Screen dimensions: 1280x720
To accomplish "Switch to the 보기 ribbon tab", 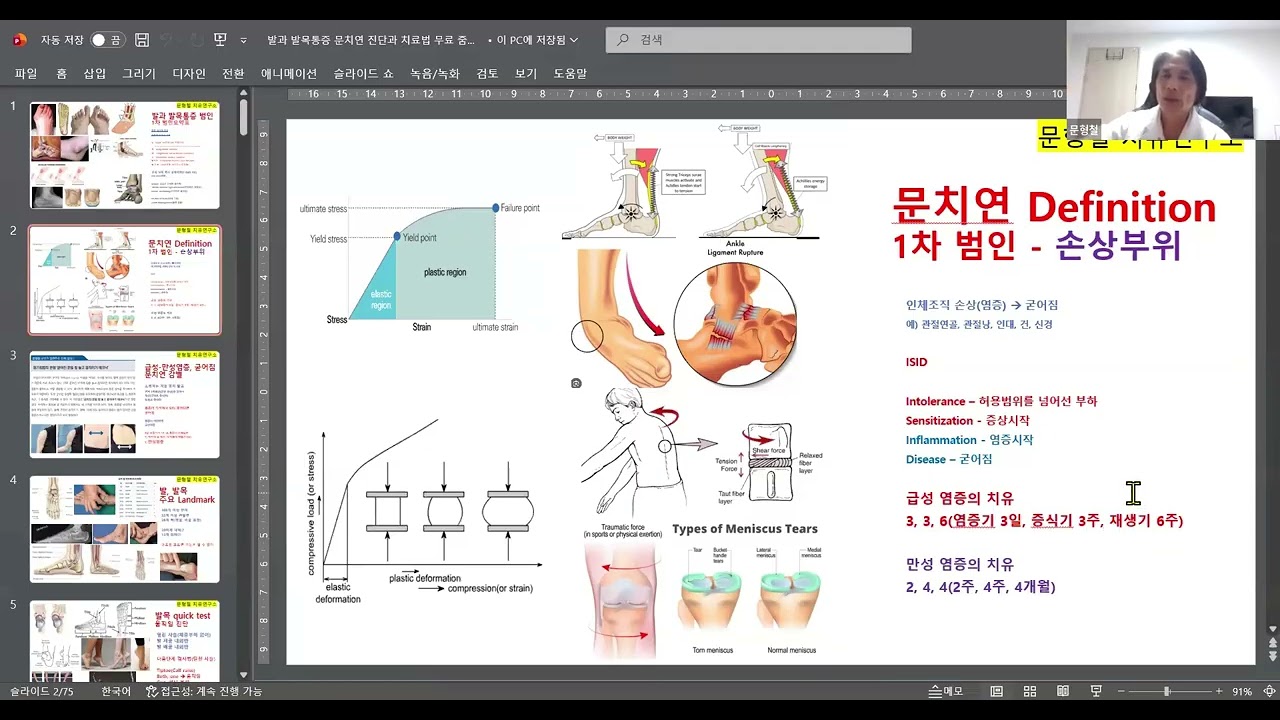I will point(526,74).
